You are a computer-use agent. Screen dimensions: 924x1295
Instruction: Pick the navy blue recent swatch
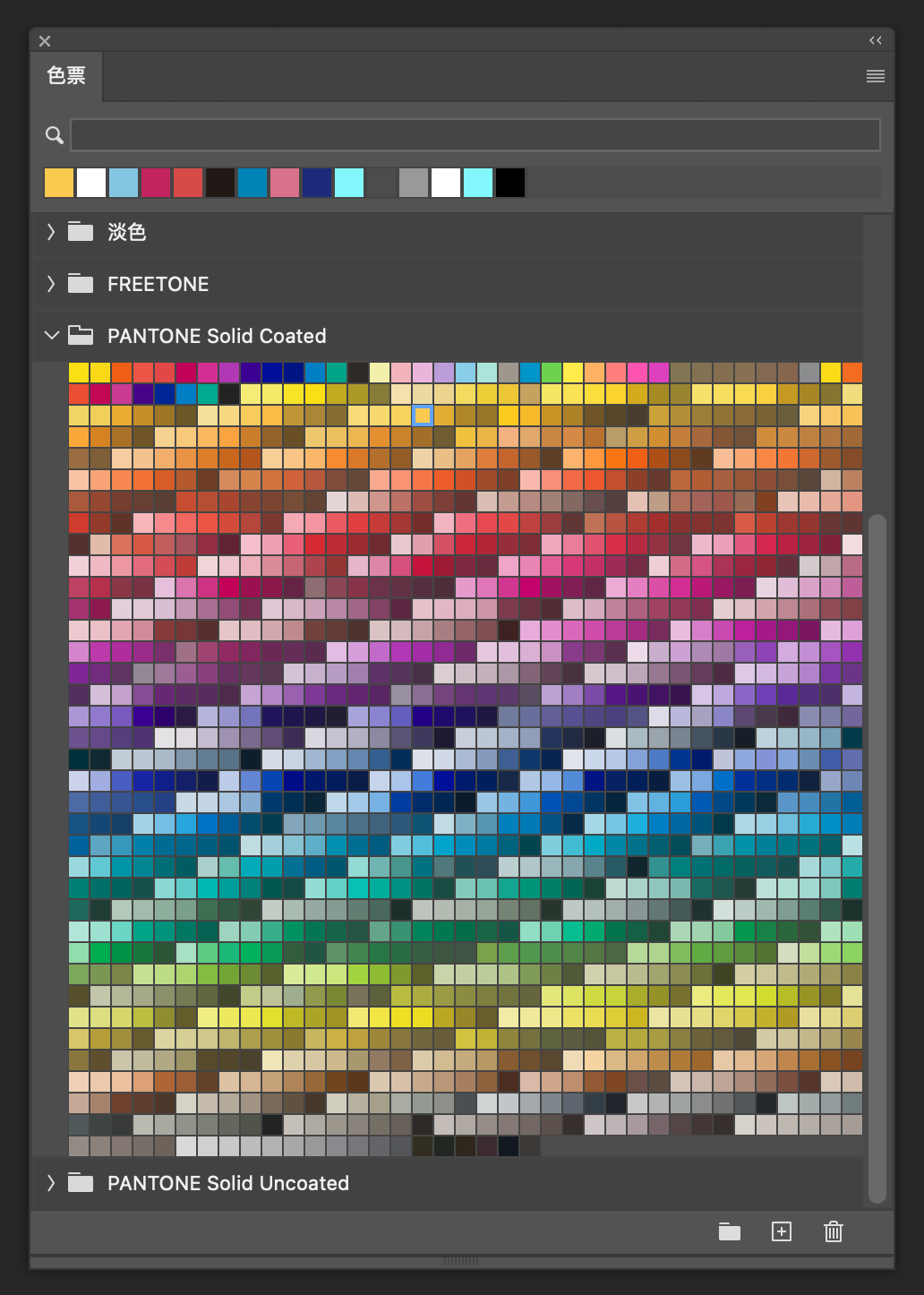click(317, 183)
